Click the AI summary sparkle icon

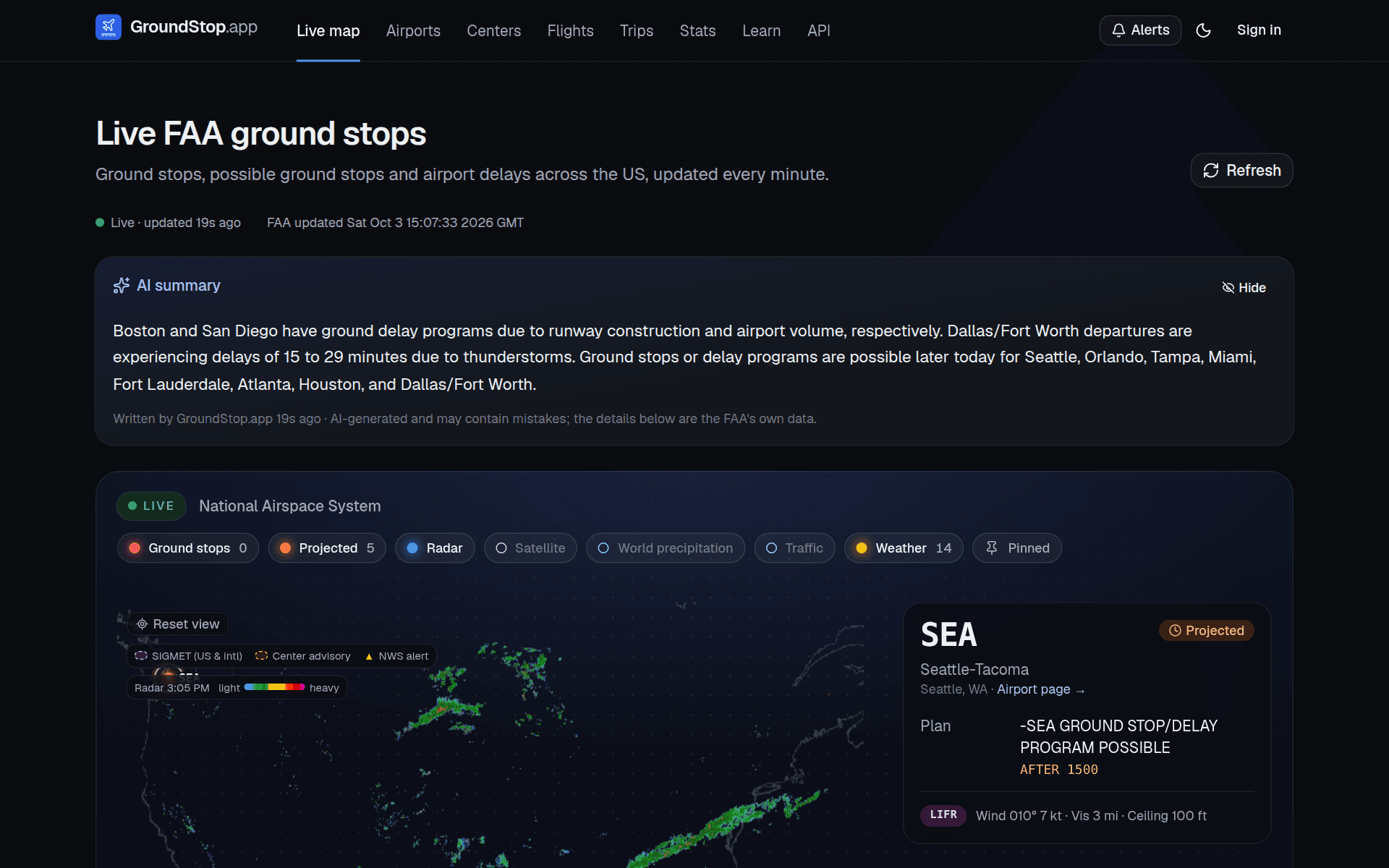[122, 286]
